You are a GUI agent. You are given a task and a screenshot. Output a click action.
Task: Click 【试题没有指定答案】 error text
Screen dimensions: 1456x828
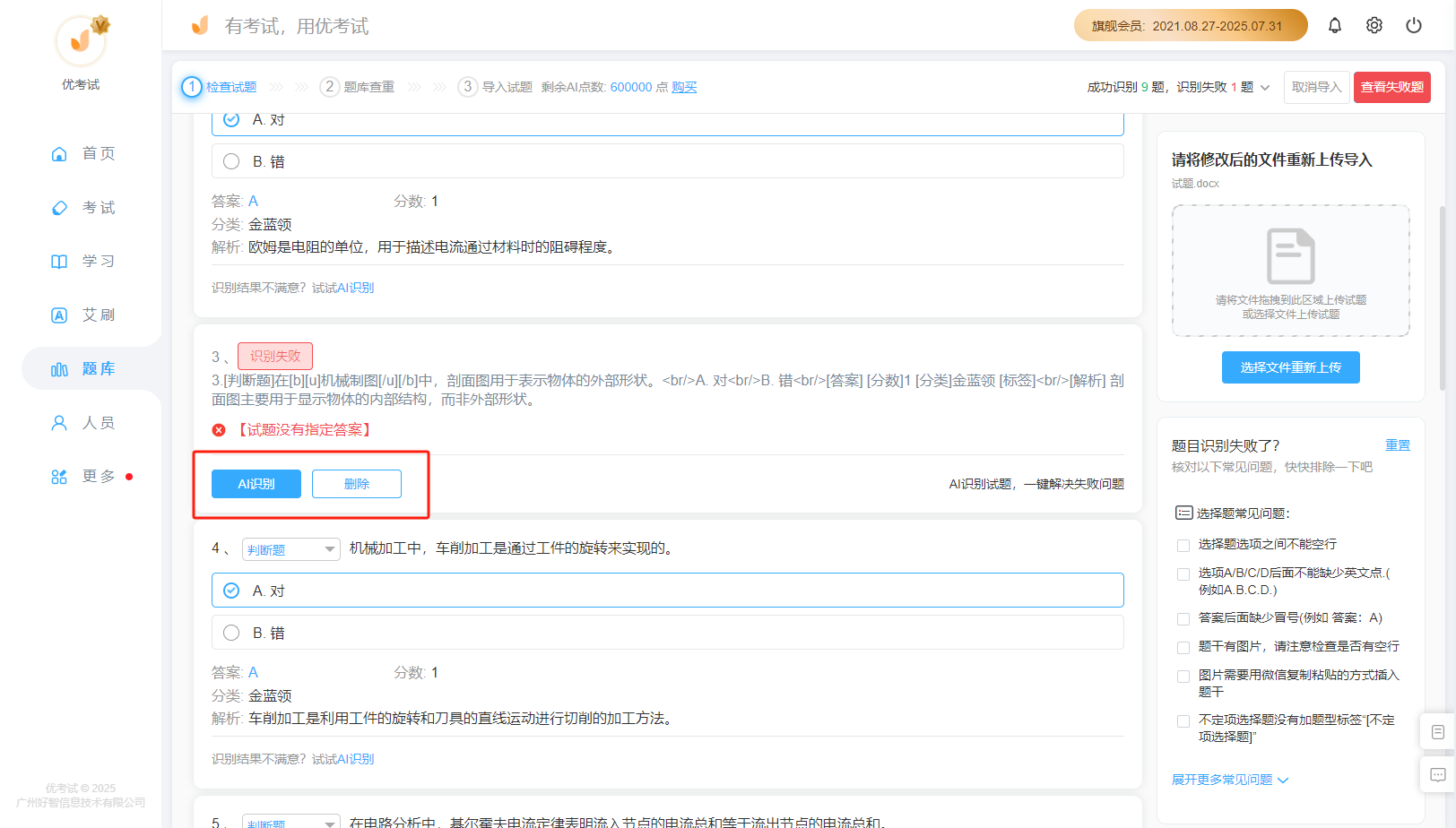(x=305, y=430)
